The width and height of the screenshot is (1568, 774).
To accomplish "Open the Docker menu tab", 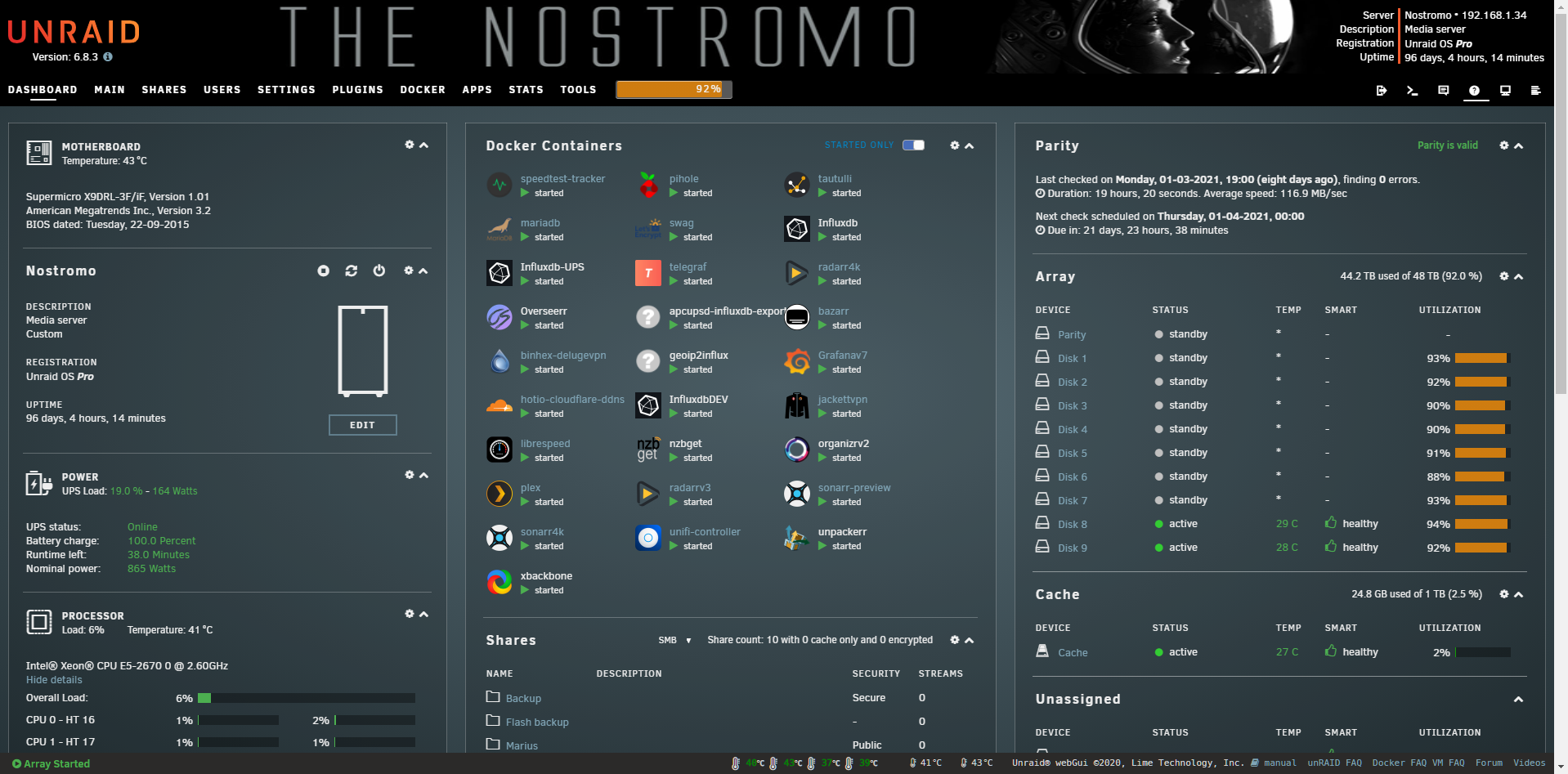I will [422, 90].
